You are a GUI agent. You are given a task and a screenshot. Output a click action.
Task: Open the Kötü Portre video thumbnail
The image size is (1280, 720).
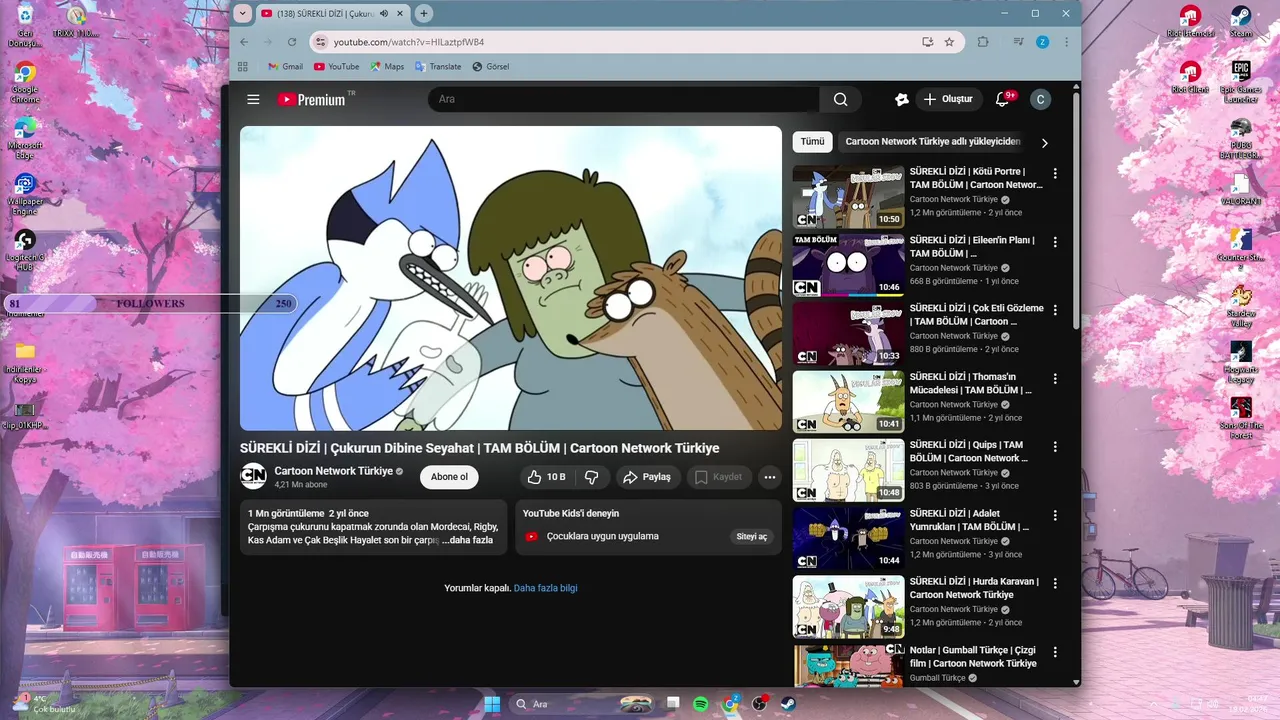tap(848, 196)
